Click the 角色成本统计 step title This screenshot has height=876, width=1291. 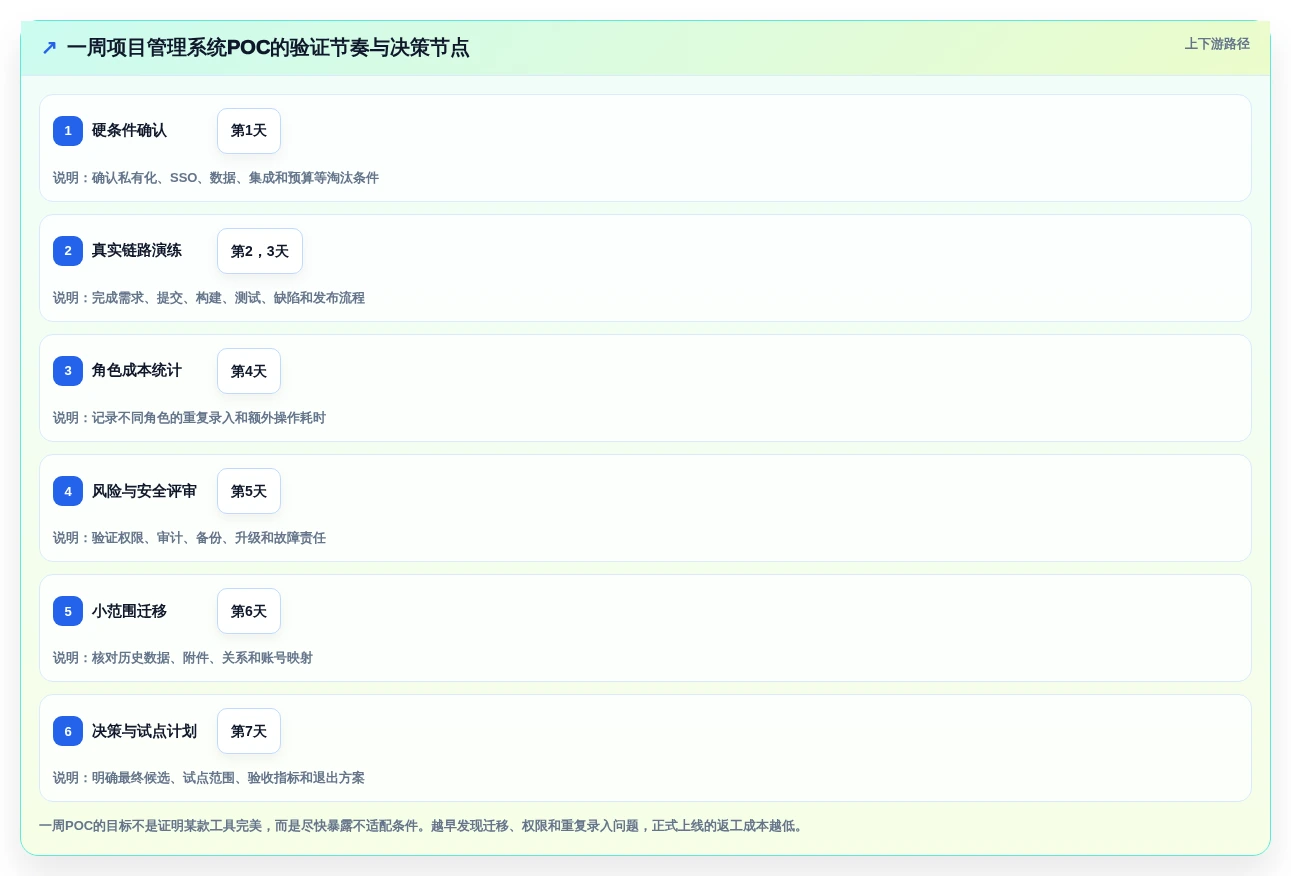[x=137, y=371]
